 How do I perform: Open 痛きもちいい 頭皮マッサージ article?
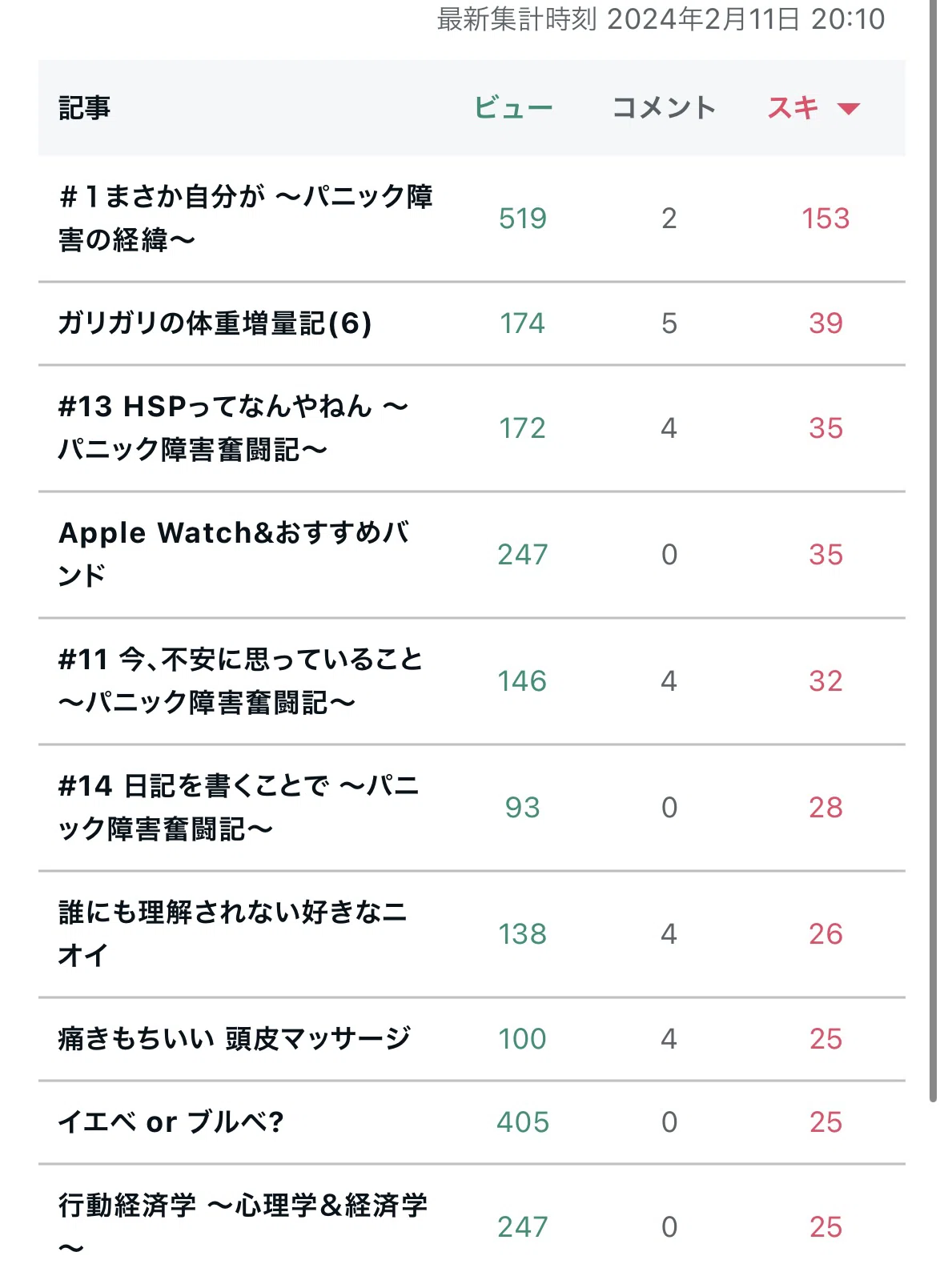click(x=235, y=1039)
